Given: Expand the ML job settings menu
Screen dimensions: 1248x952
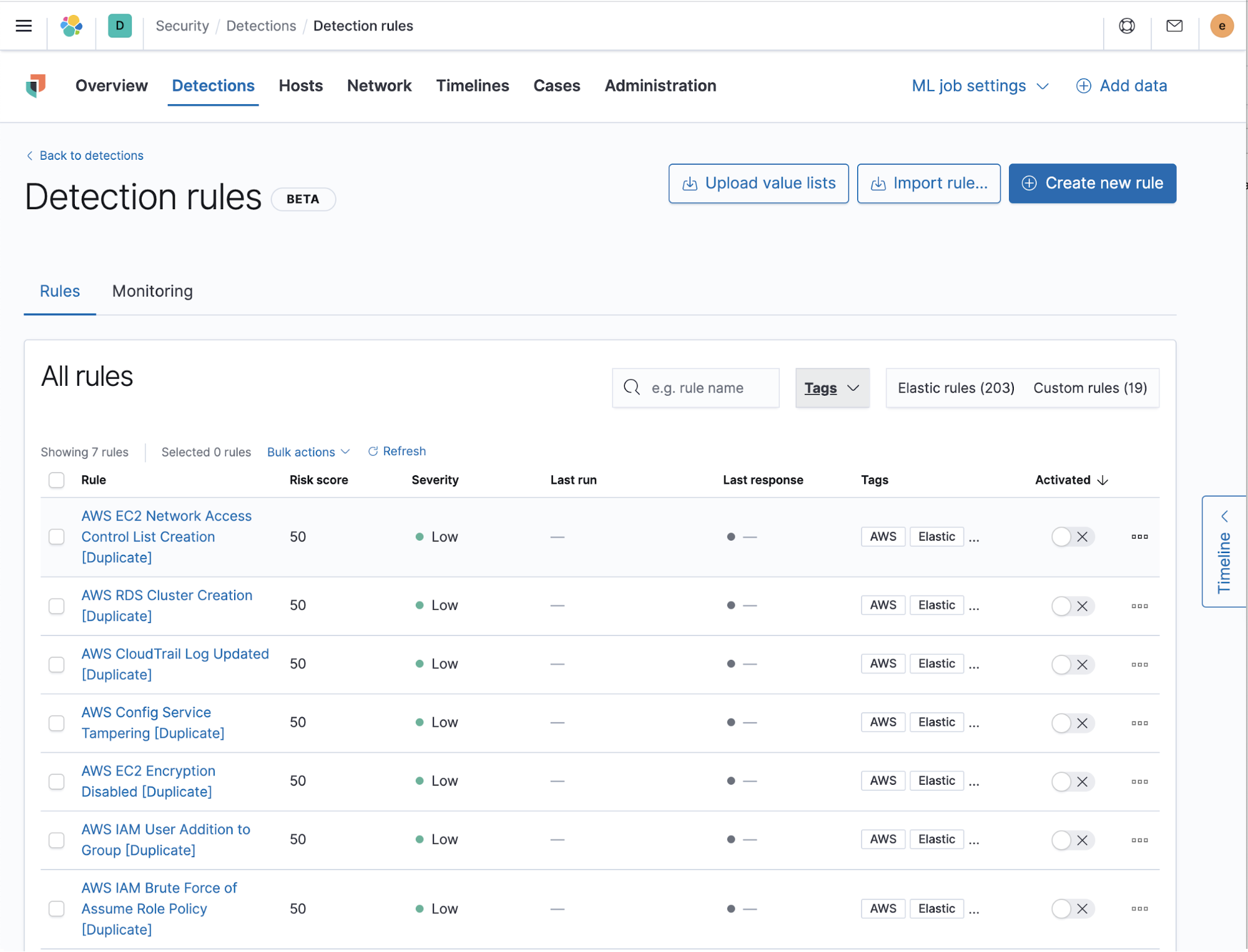Looking at the screenshot, I should pos(980,86).
